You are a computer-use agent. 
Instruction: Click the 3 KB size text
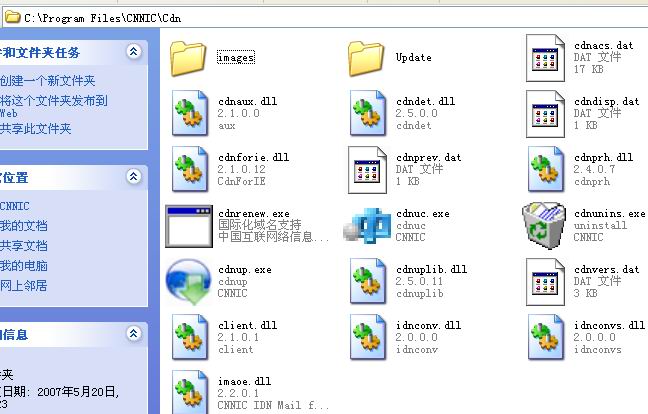point(586,293)
